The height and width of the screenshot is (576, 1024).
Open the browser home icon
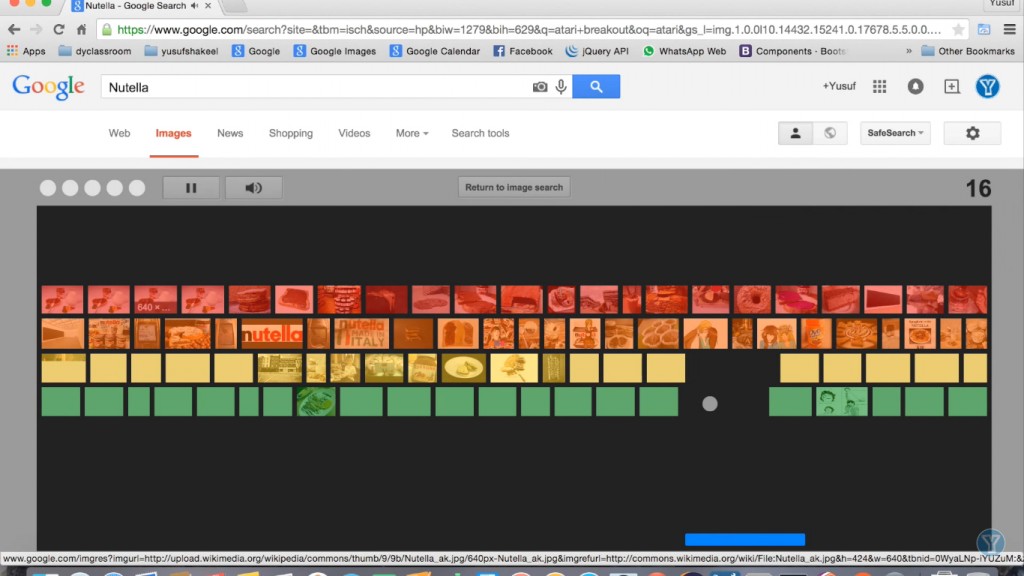coord(81,29)
